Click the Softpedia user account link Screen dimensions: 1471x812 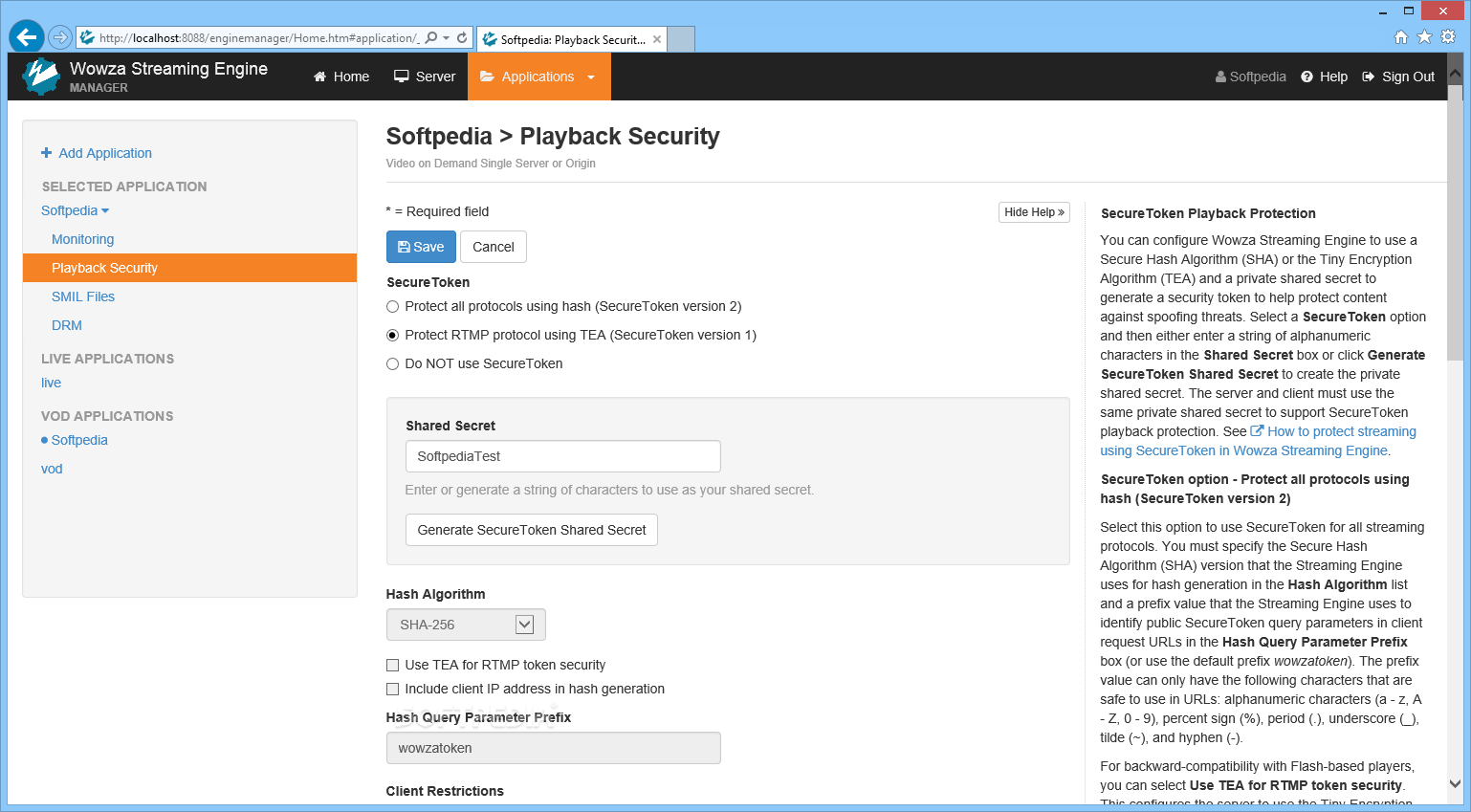[1251, 77]
